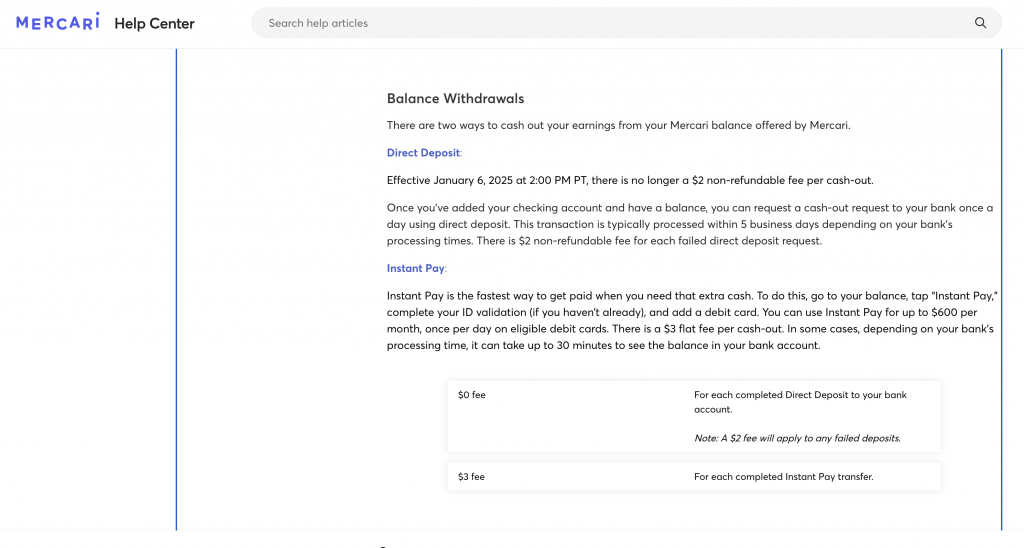Click the Mercari logo
The width and height of the screenshot is (1024, 548).
(x=58, y=22)
